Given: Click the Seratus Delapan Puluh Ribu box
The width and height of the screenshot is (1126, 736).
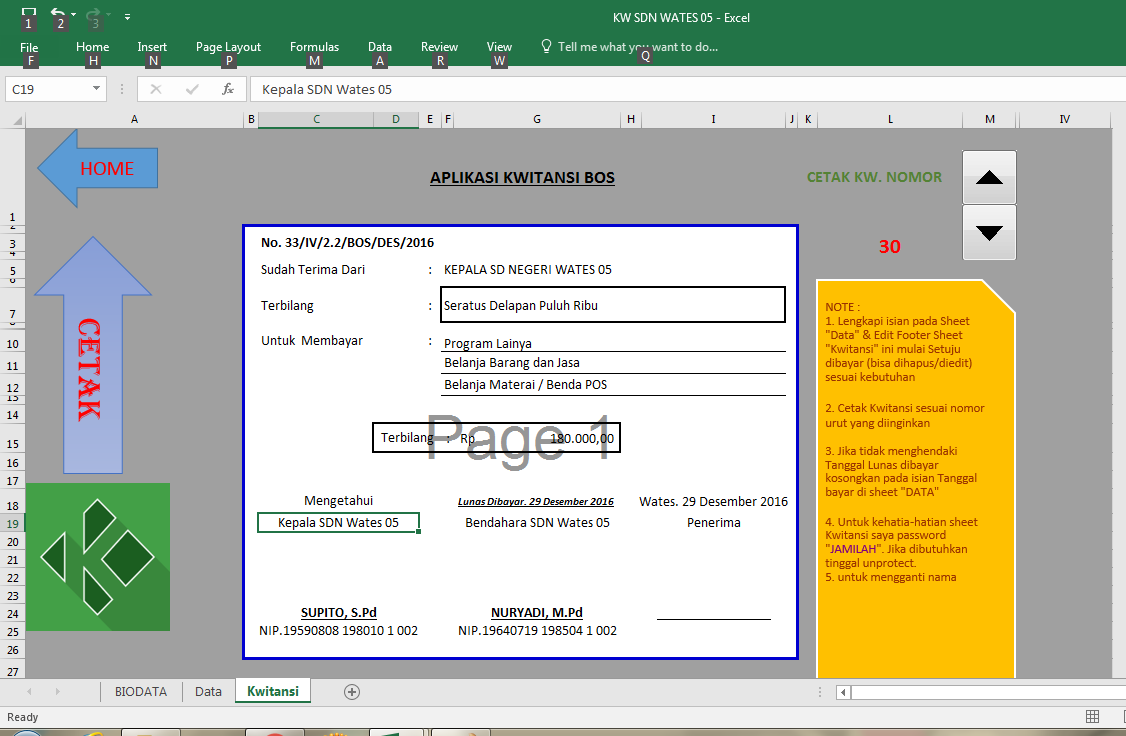Looking at the screenshot, I should [x=613, y=305].
